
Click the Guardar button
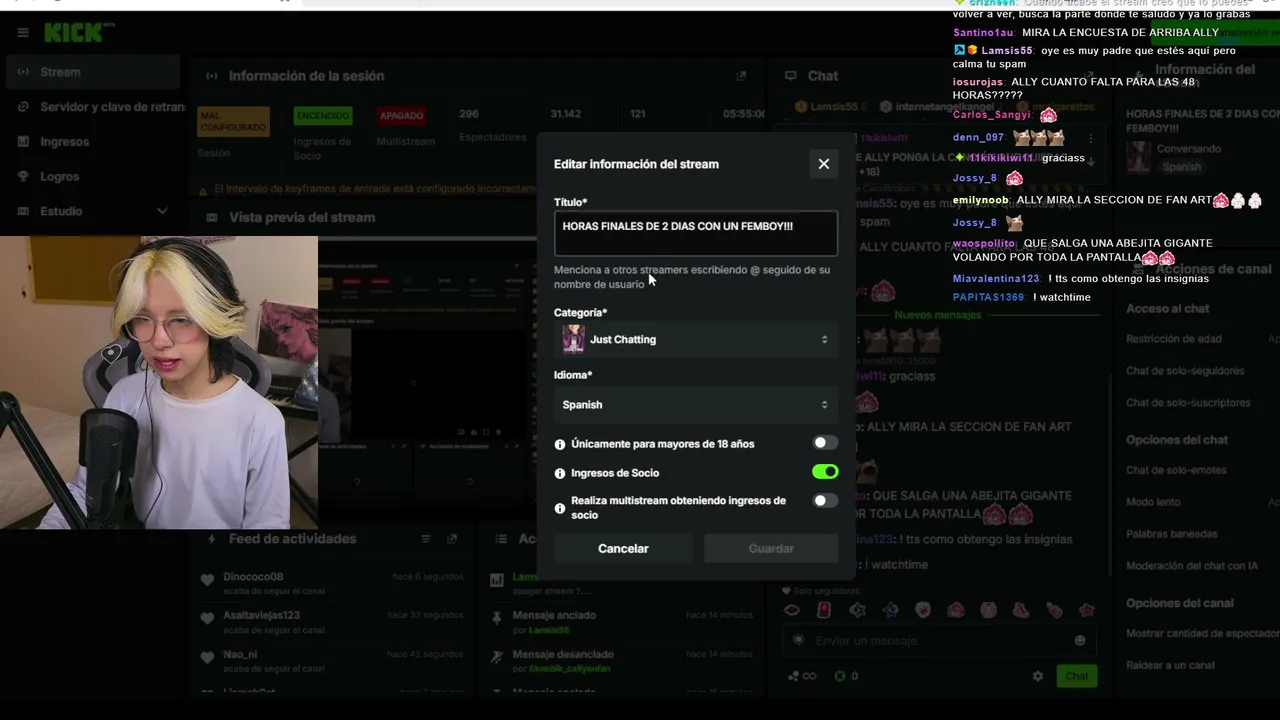click(x=771, y=548)
